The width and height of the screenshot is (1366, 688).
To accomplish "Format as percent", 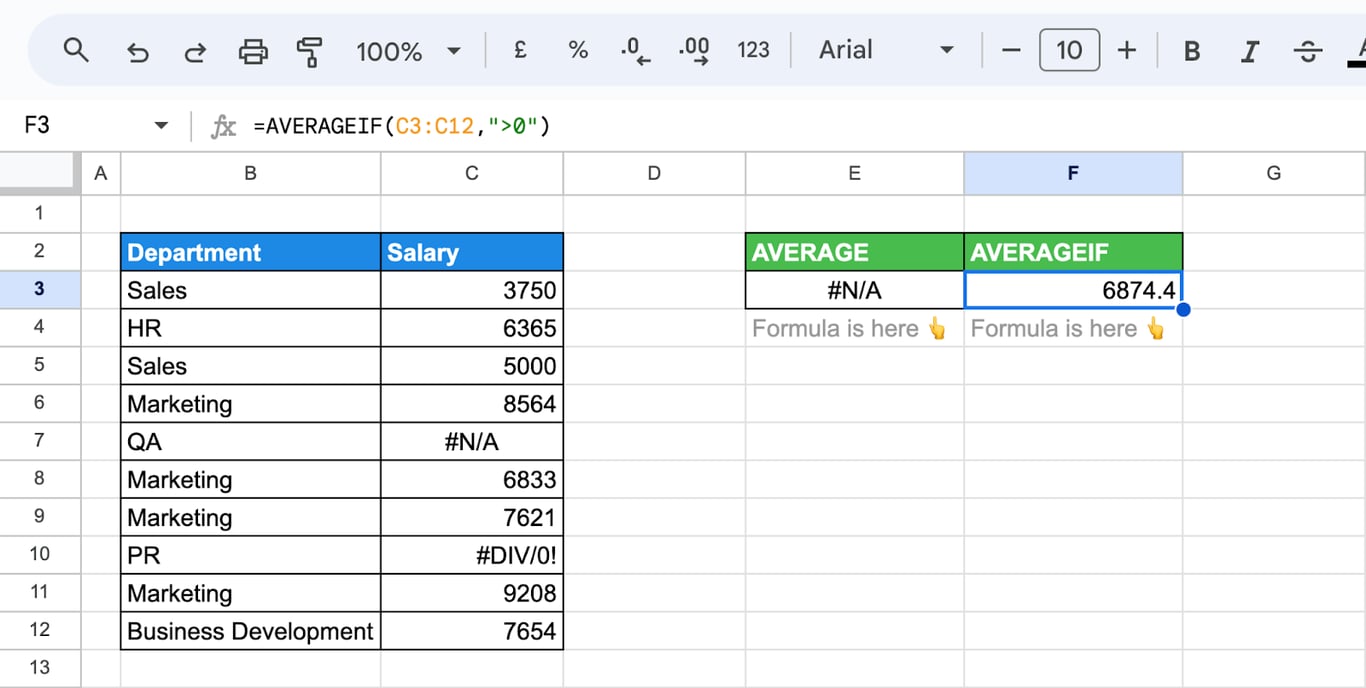I will pyautogui.click(x=578, y=50).
